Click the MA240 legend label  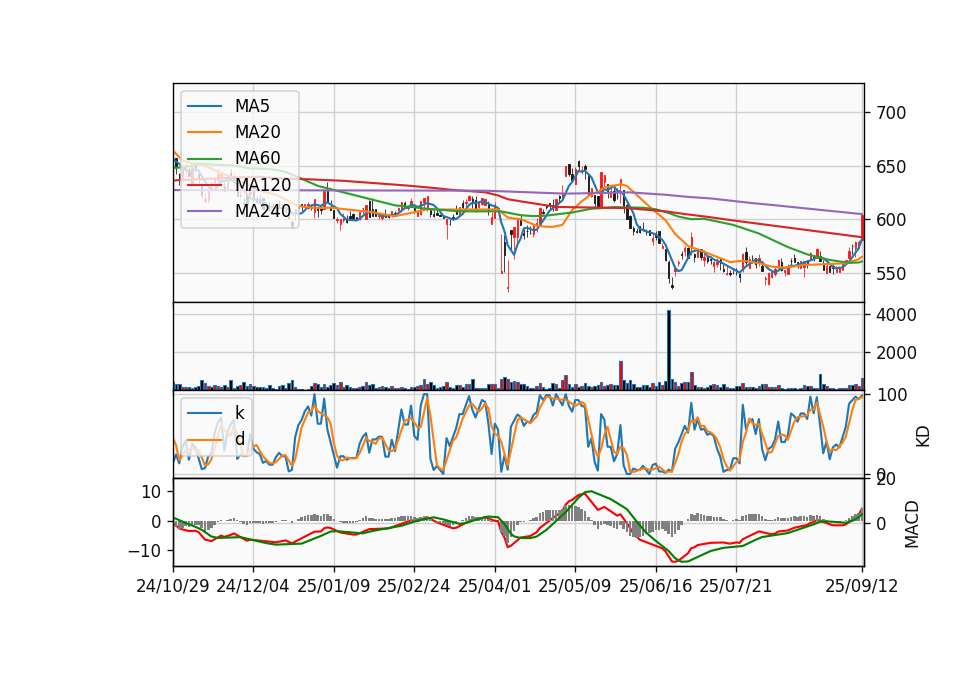coord(263,211)
